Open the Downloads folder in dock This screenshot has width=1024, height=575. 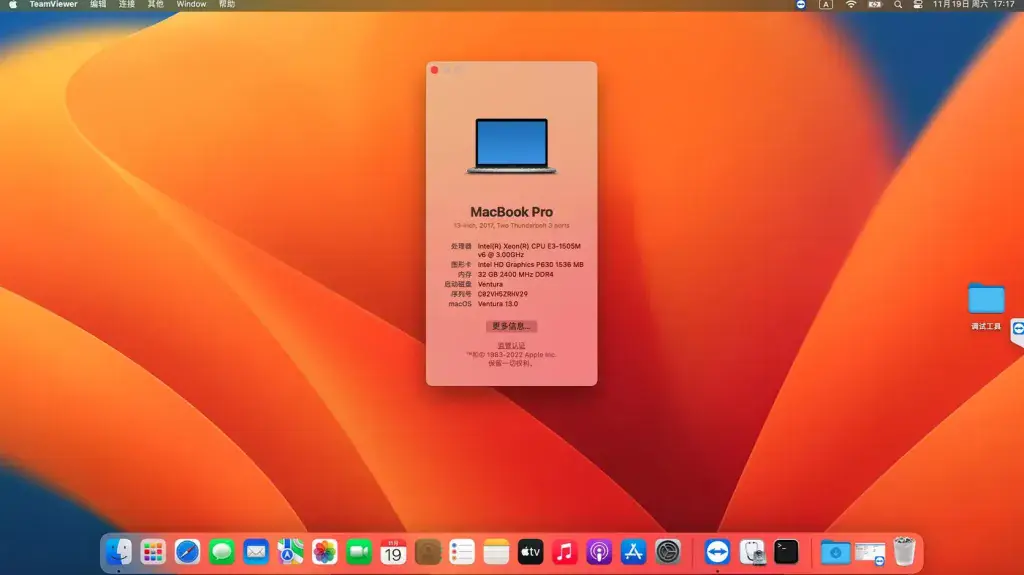[835, 552]
